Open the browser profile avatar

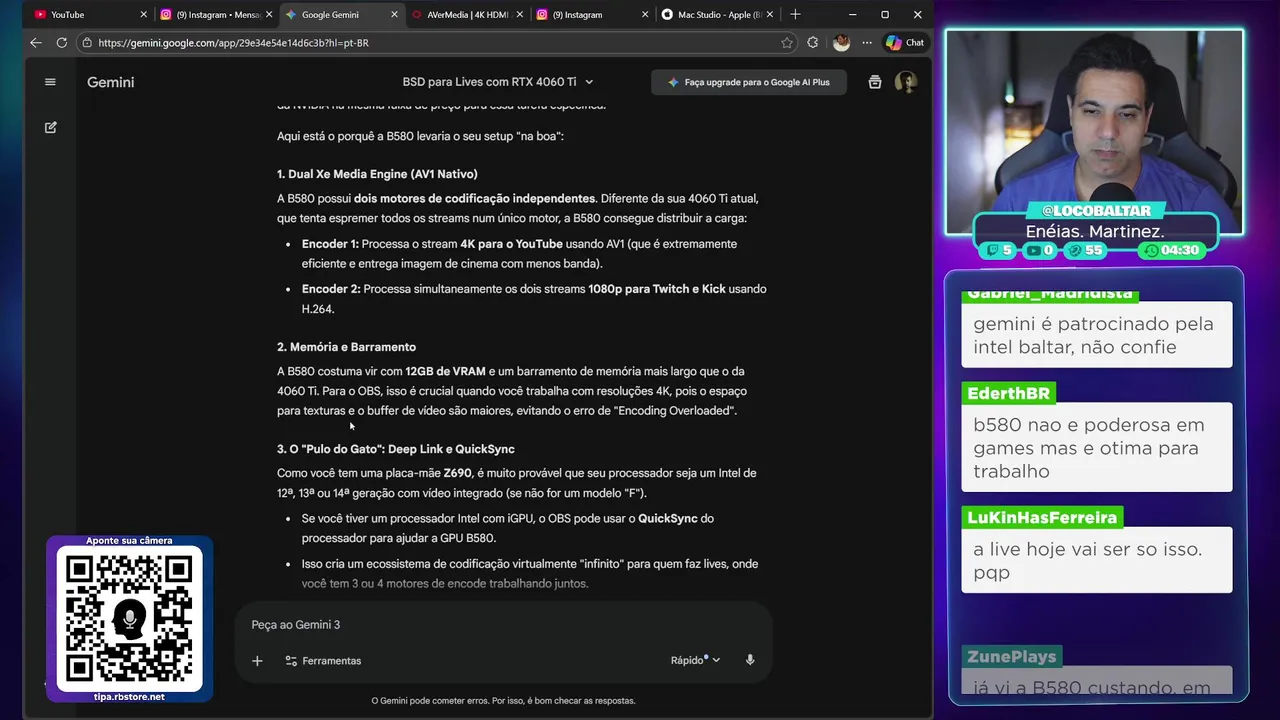click(x=841, y=43)
